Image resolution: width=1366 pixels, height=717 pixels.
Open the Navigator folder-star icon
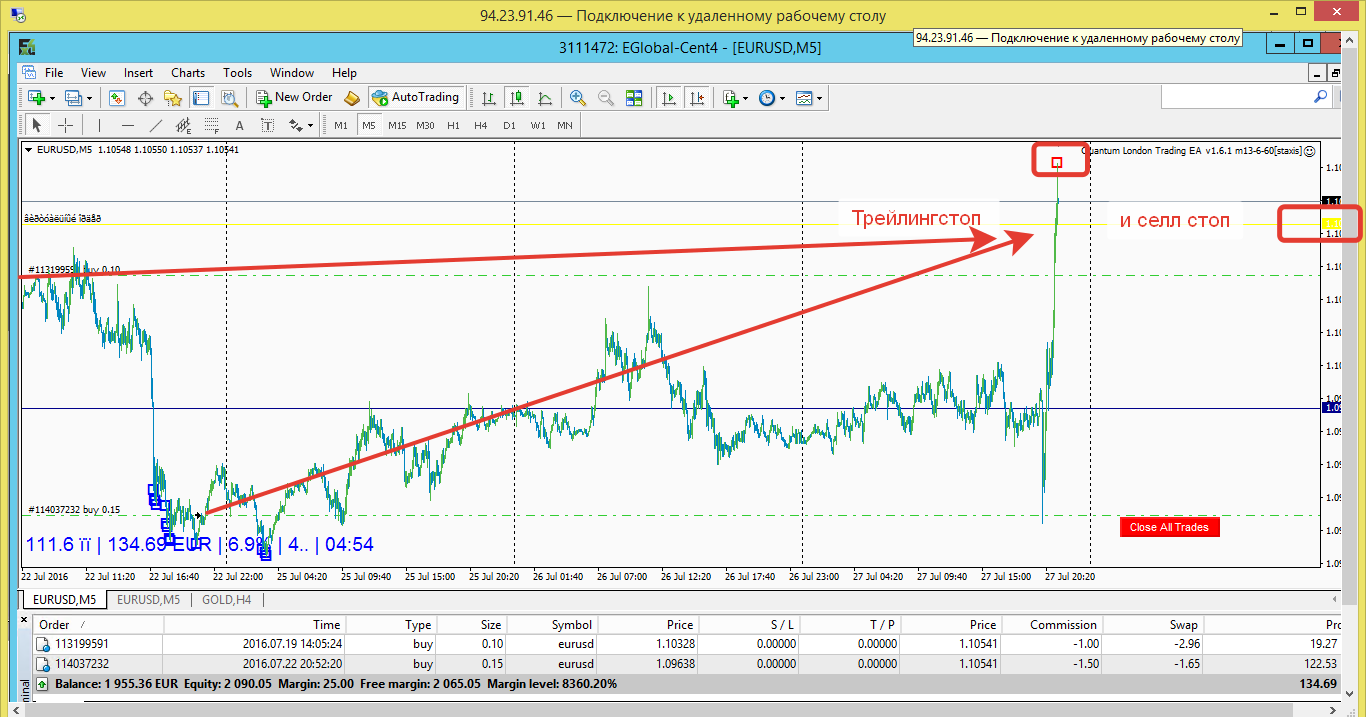coord(173,98)
